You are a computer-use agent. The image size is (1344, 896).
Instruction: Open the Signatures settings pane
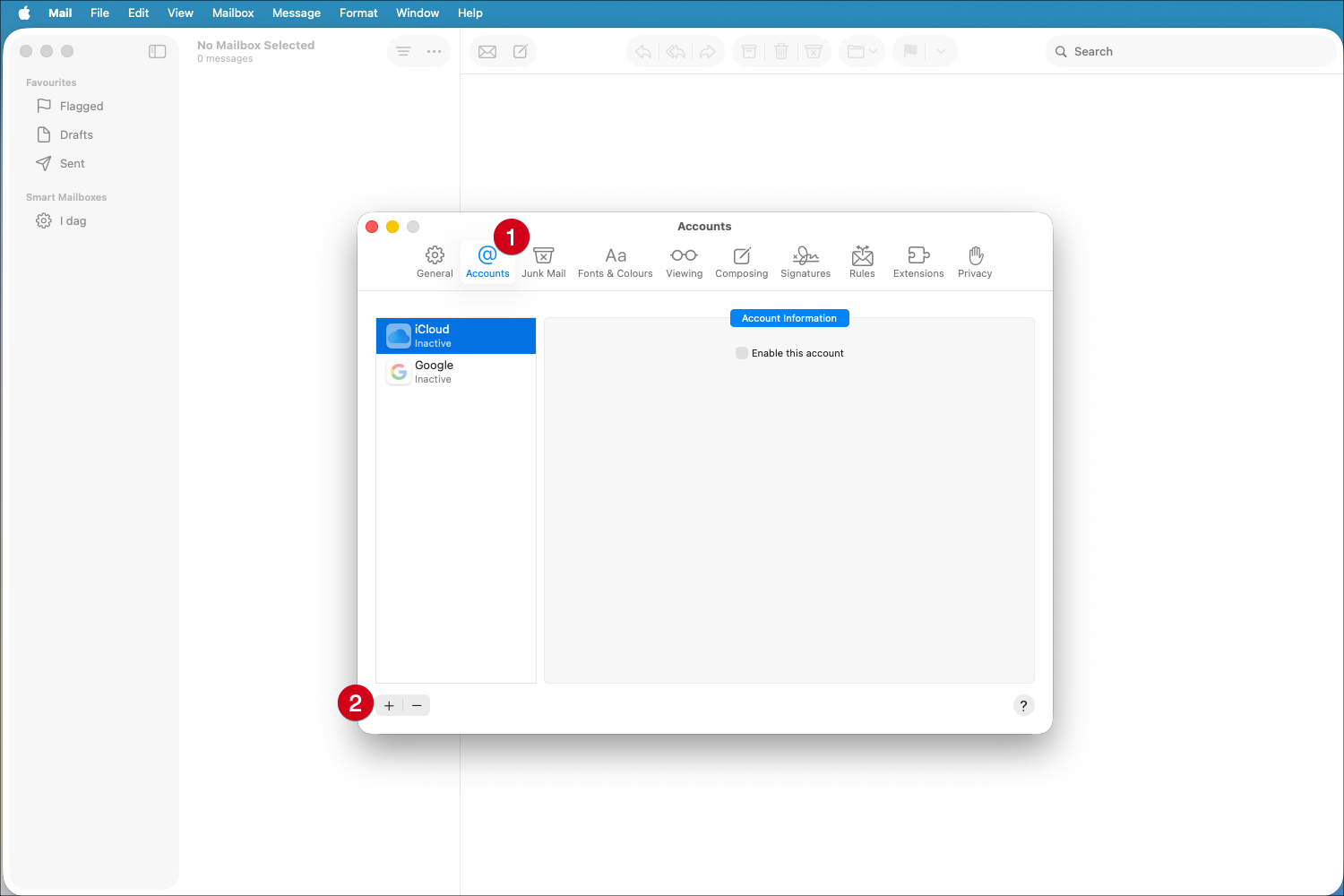coord(805,260)
